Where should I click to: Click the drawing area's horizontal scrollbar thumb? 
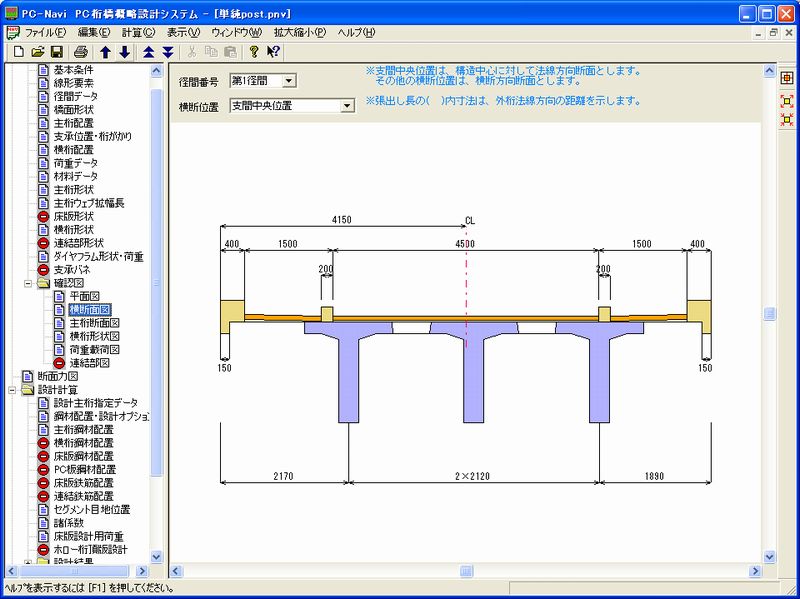click(466, 571)
